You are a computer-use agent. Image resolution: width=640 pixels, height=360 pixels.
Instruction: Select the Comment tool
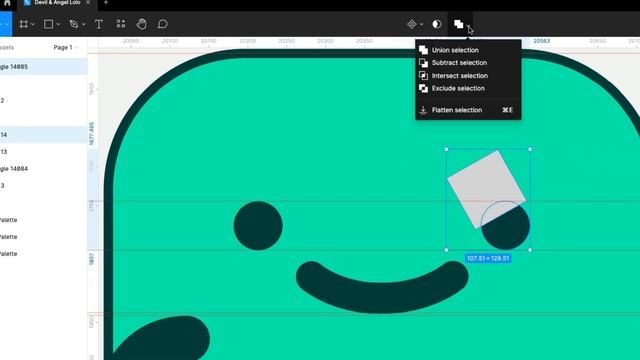pos(162,24)
